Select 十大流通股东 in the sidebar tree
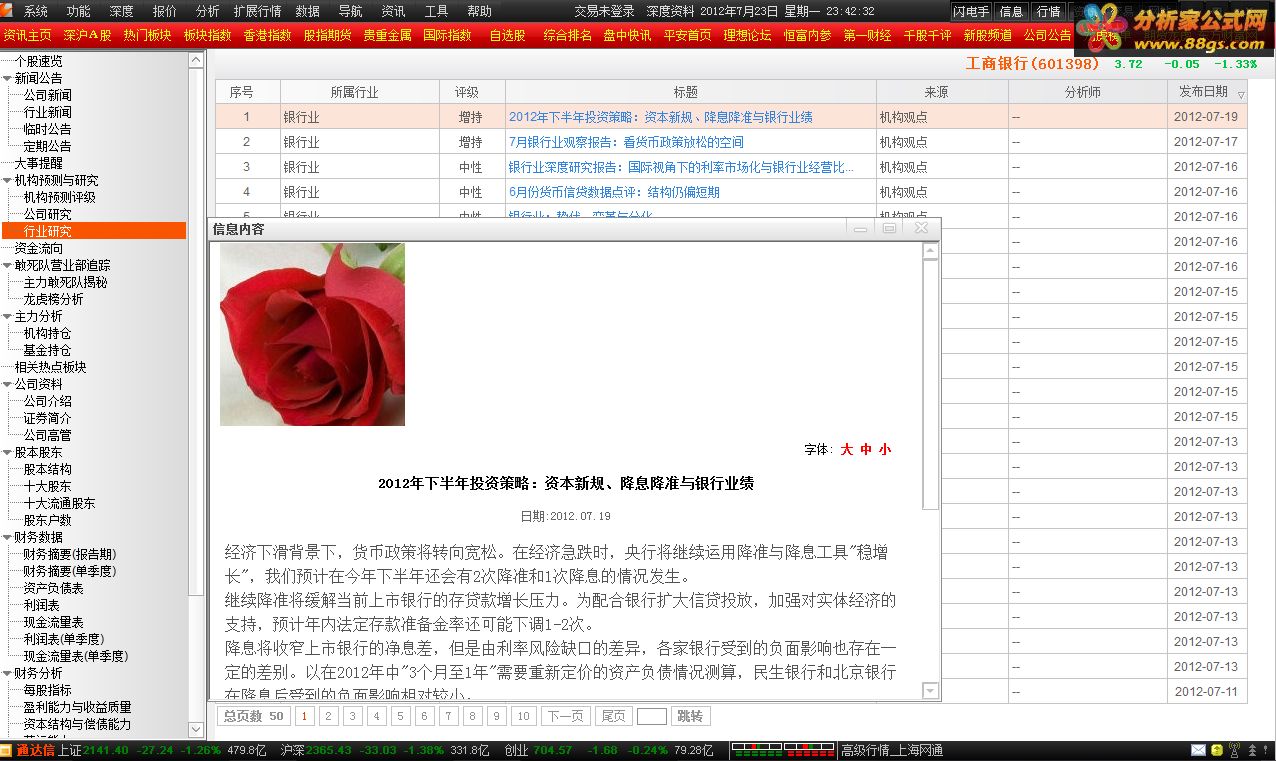Viewport: 1276px width, 761px height. pos(59,503)
